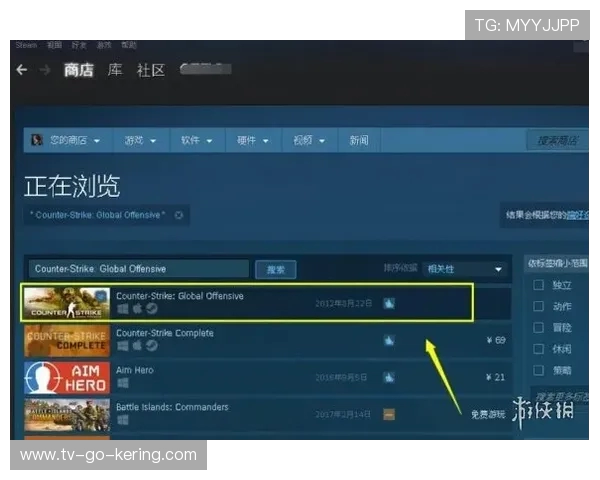Open the 相关性 sort order dropdown
This screenshot has height=480, width=600.
coord(465,269)
